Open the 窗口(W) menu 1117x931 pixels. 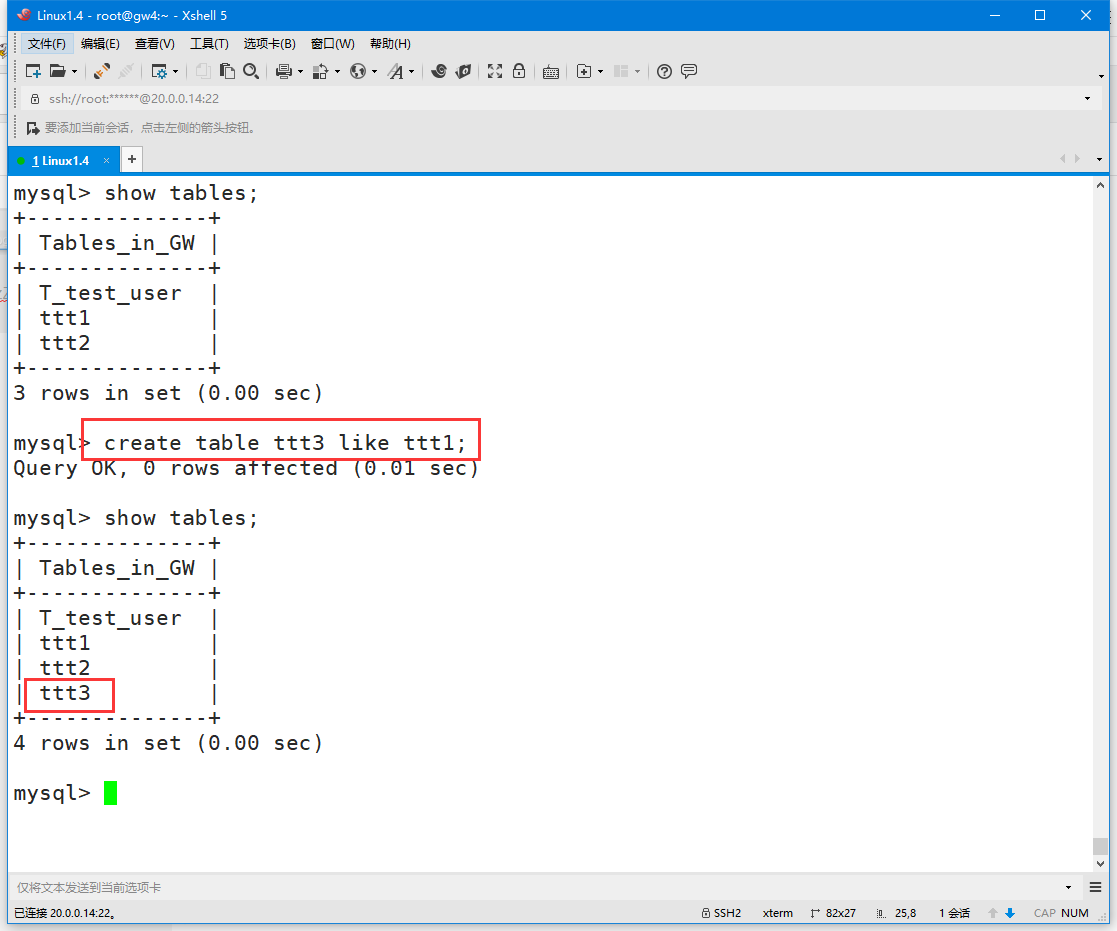pos(333,44)
